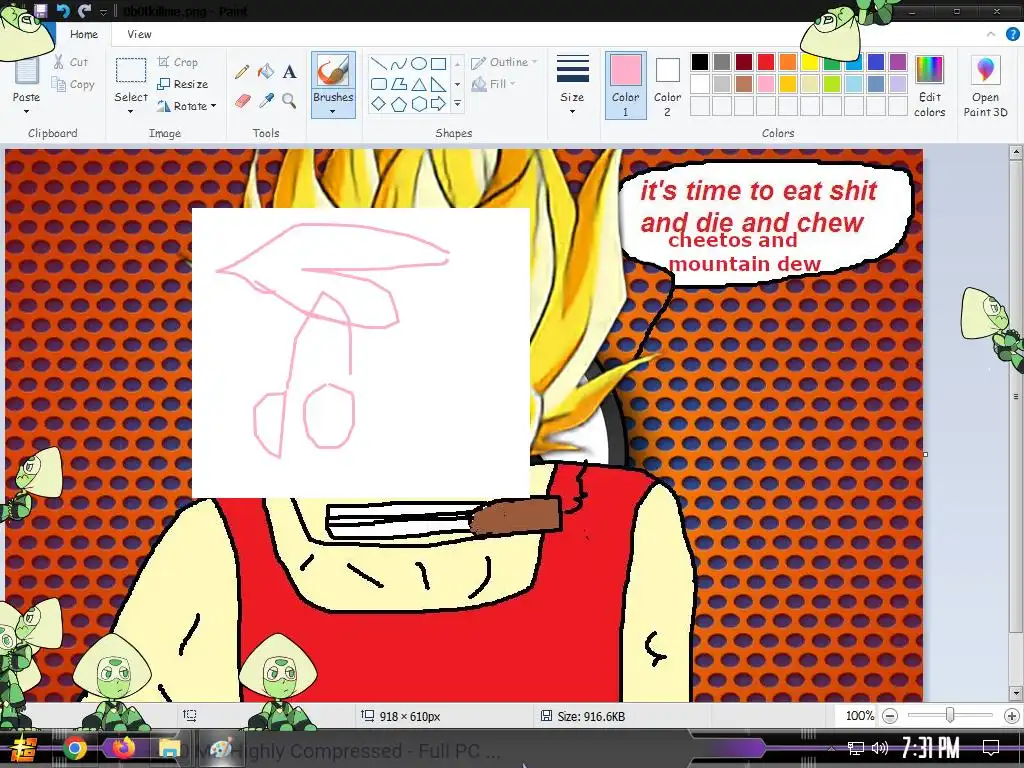
Task: Pick the orange color swatch
Action: coord(788,62)
